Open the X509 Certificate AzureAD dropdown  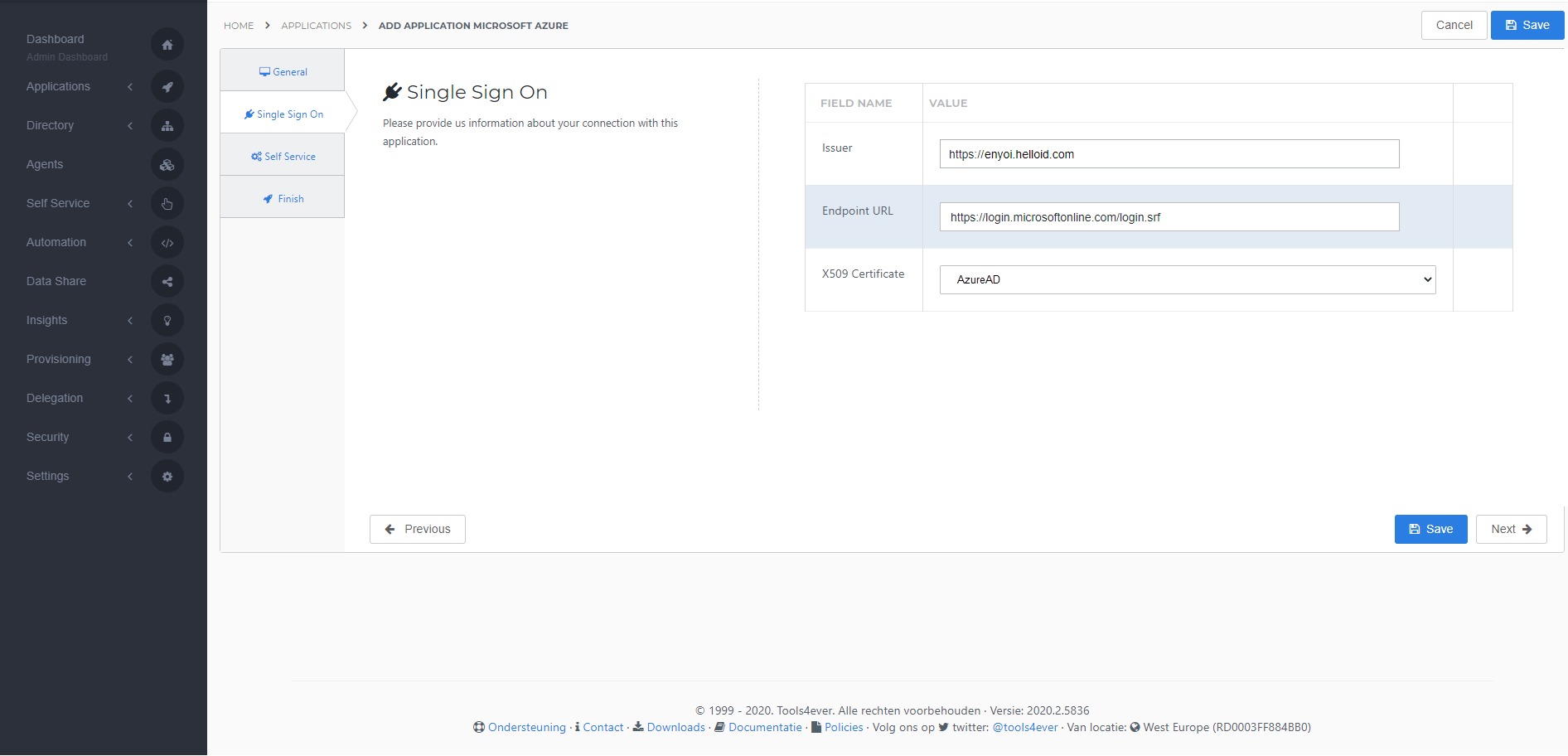[1188, 279]
